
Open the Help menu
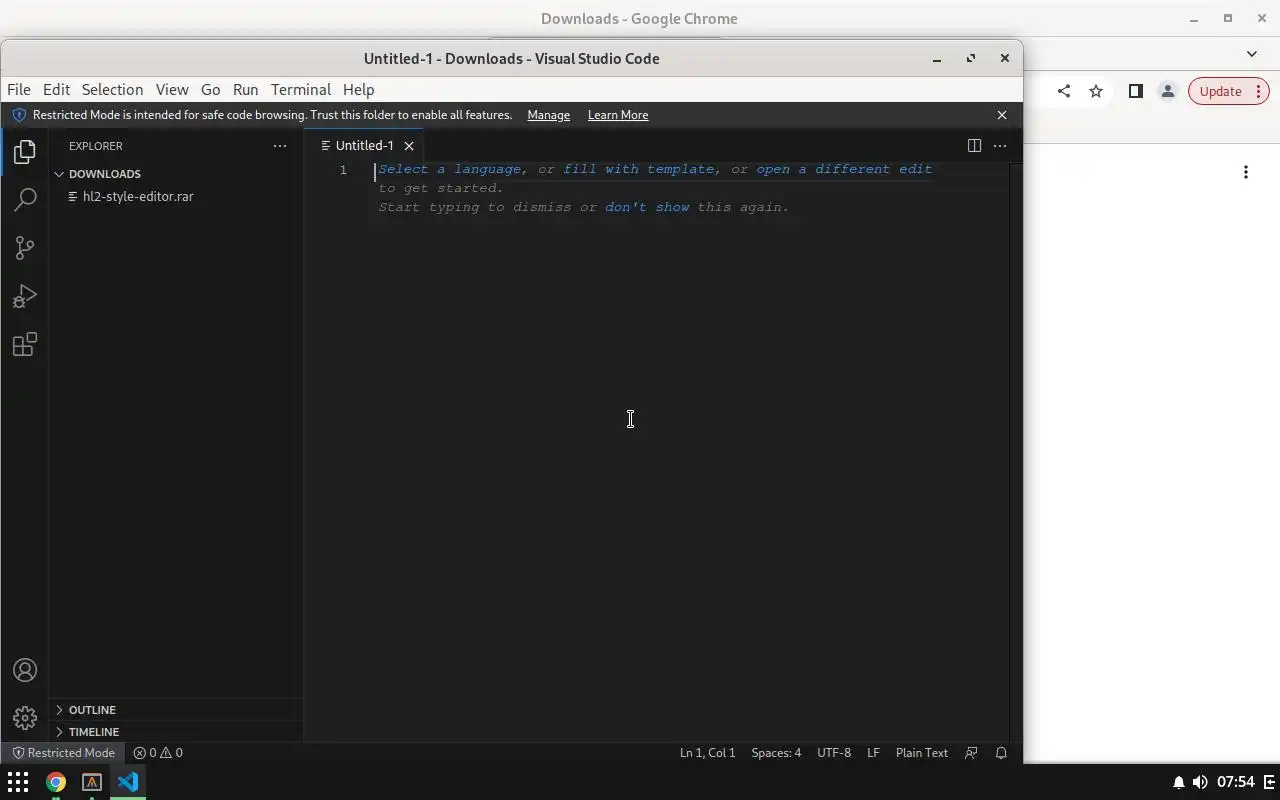(x=358, y=90)
